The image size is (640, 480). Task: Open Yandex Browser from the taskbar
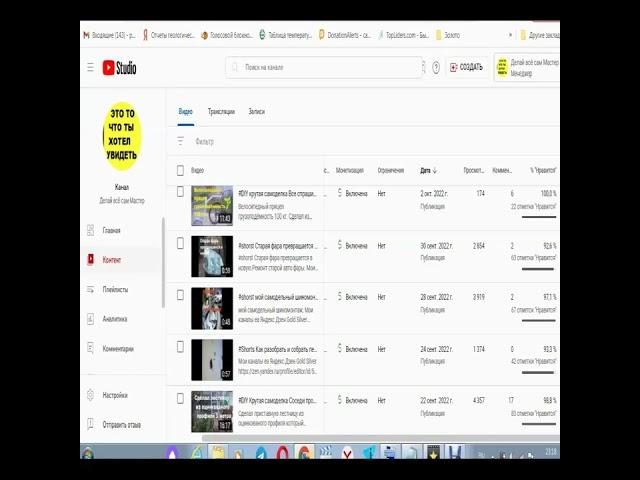click(x=347, y=453)
